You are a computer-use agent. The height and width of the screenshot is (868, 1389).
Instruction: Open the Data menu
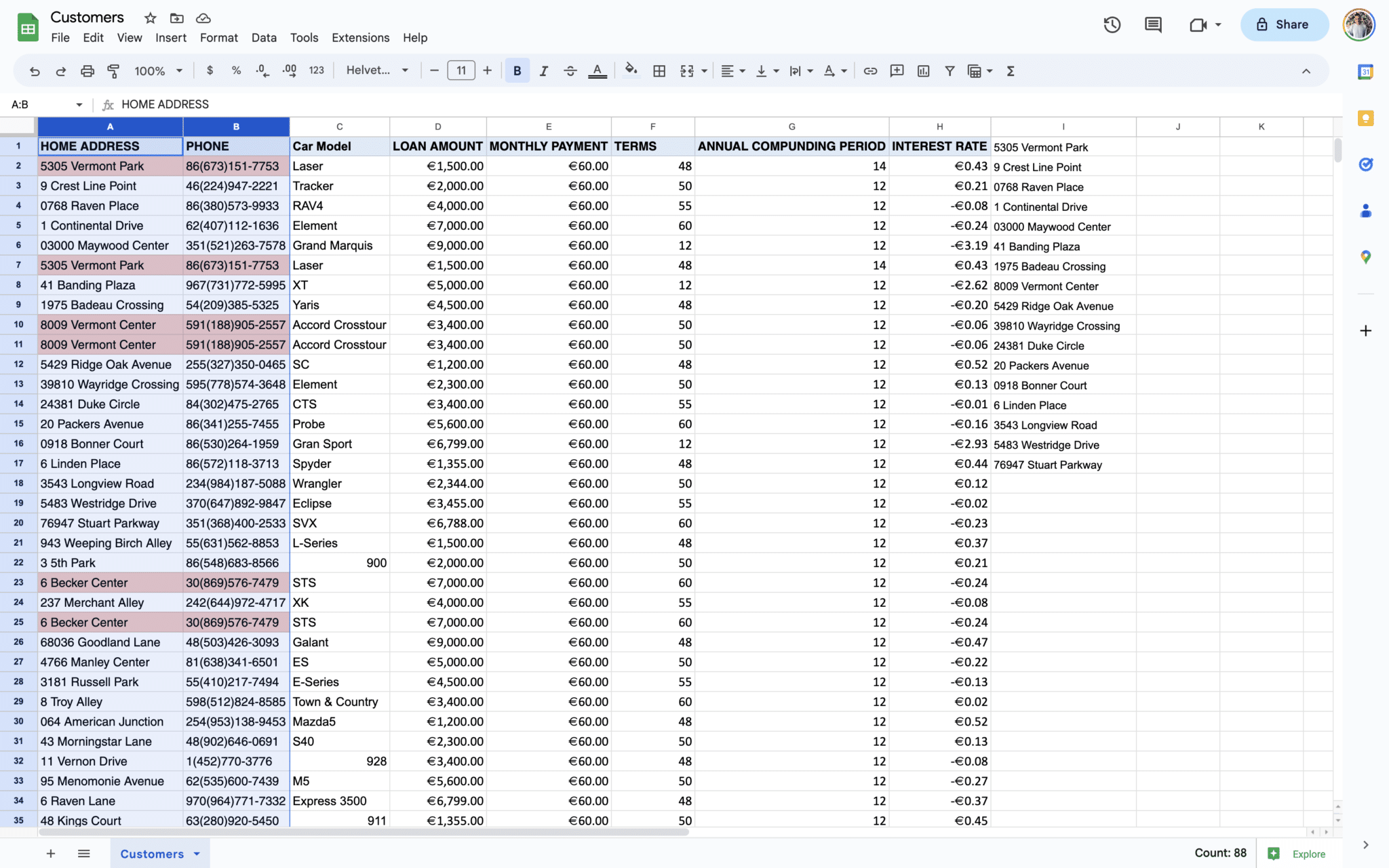pyautogui.click(x=263, y=38)
